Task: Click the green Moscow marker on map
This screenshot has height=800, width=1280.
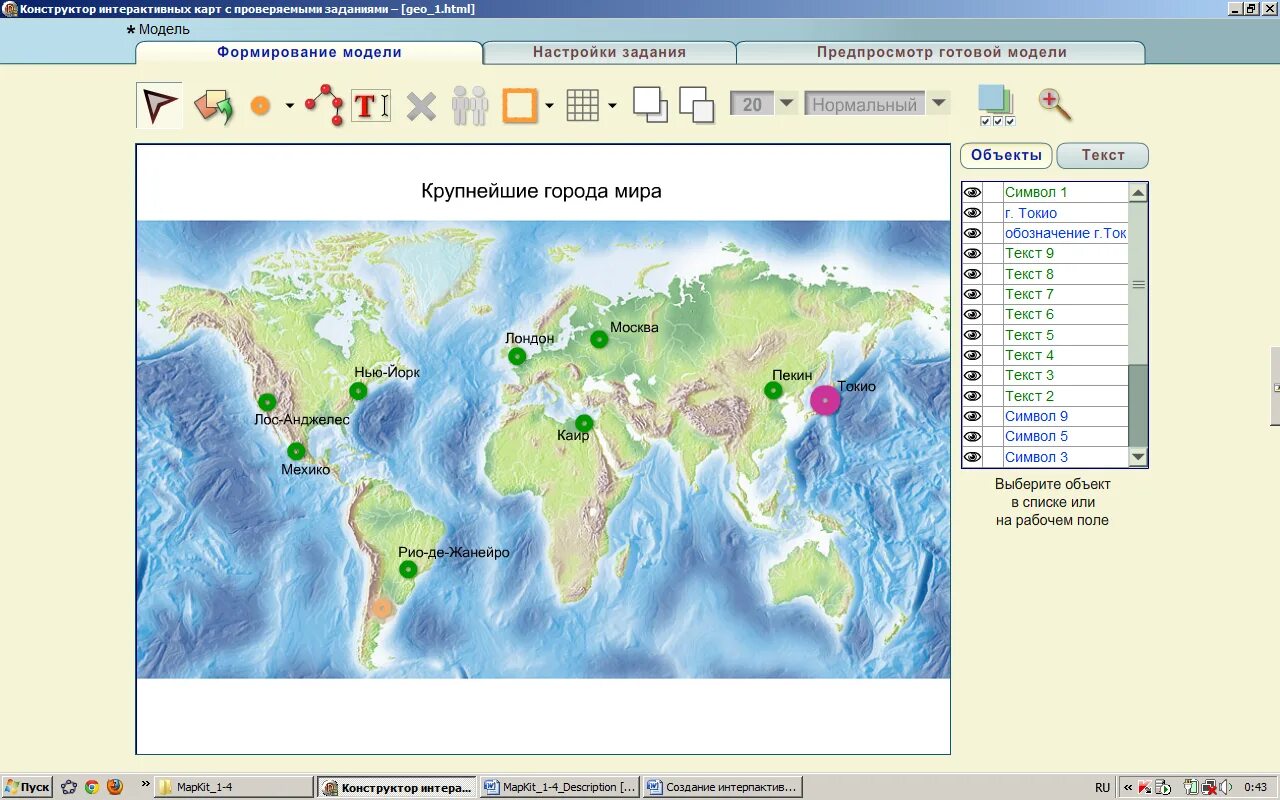Action: 599,339
